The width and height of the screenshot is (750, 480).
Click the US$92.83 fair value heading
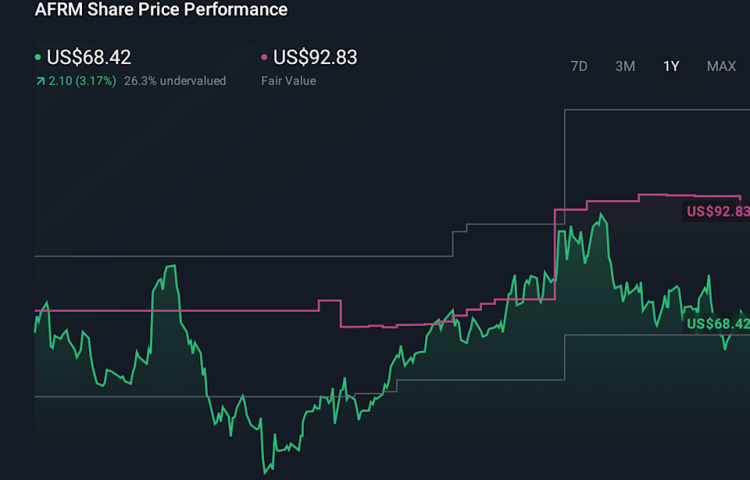(315, 58)
